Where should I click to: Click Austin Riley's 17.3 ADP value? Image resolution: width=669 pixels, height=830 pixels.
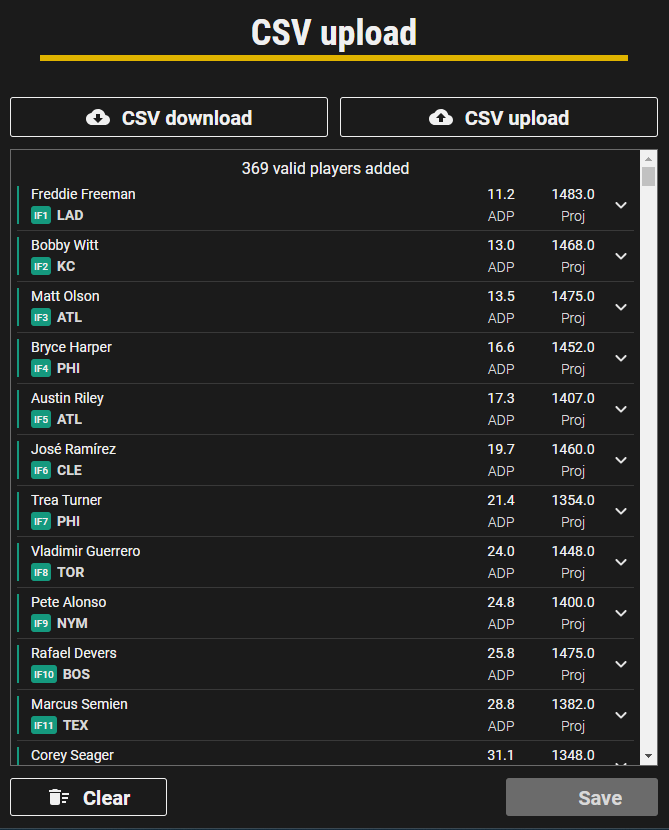(501, 398)
